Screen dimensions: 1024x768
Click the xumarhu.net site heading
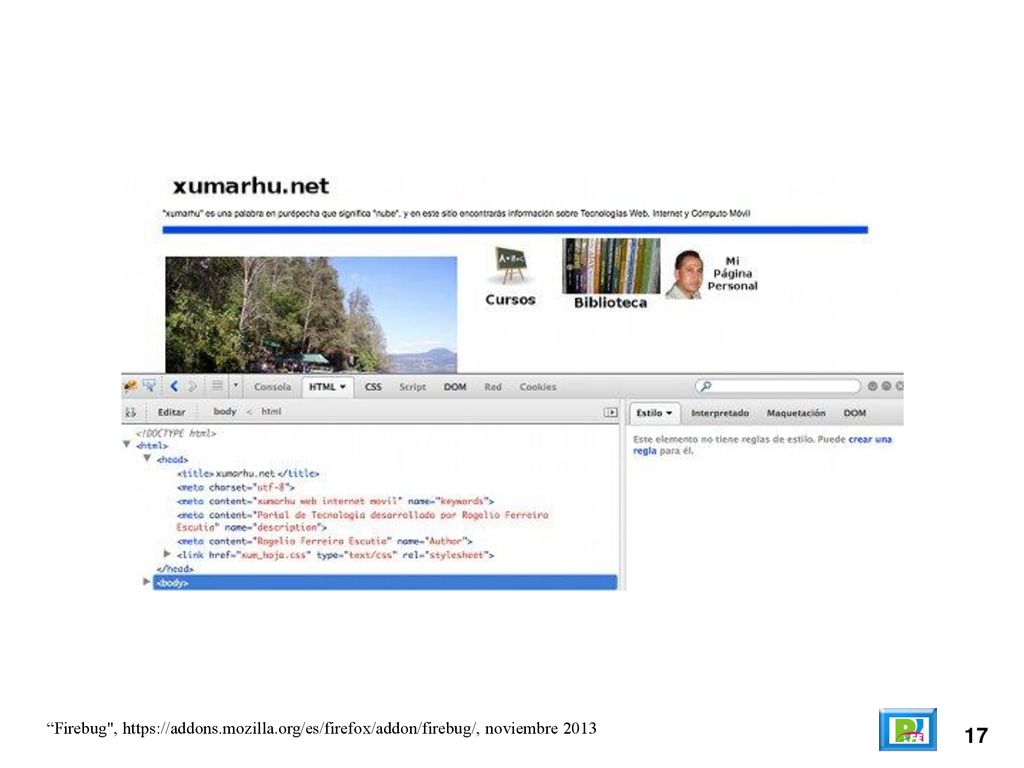[x=251, y=186]
